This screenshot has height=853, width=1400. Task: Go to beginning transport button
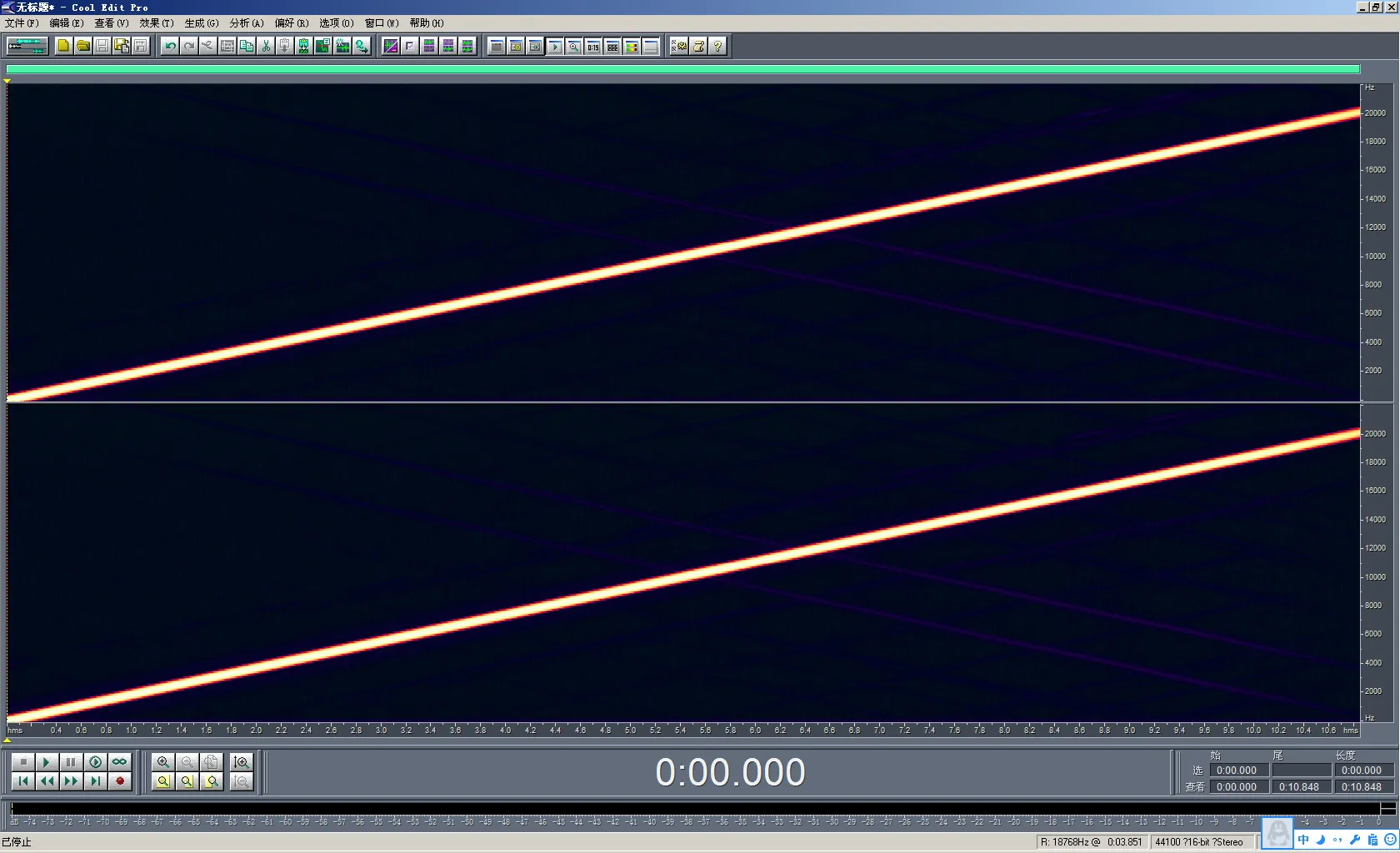coord(22,781)
